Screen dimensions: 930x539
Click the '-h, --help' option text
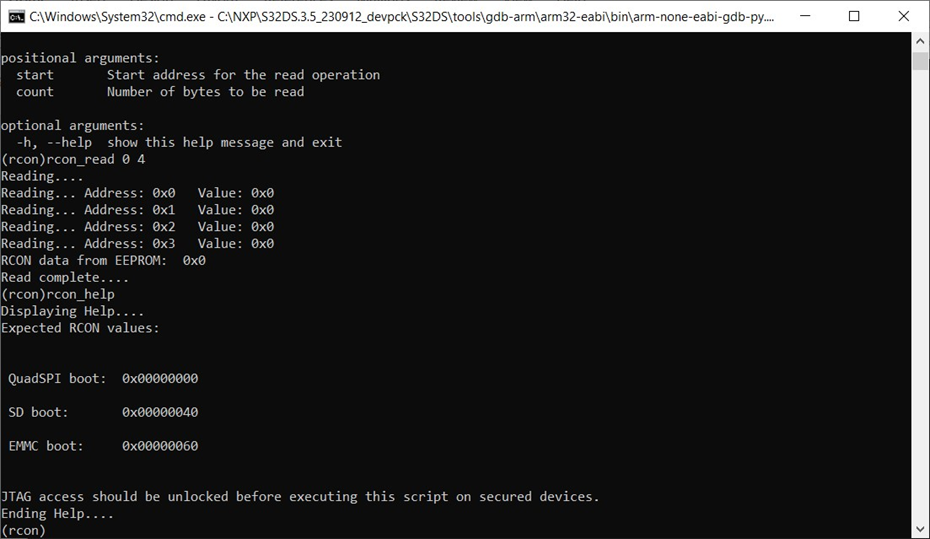54,142
